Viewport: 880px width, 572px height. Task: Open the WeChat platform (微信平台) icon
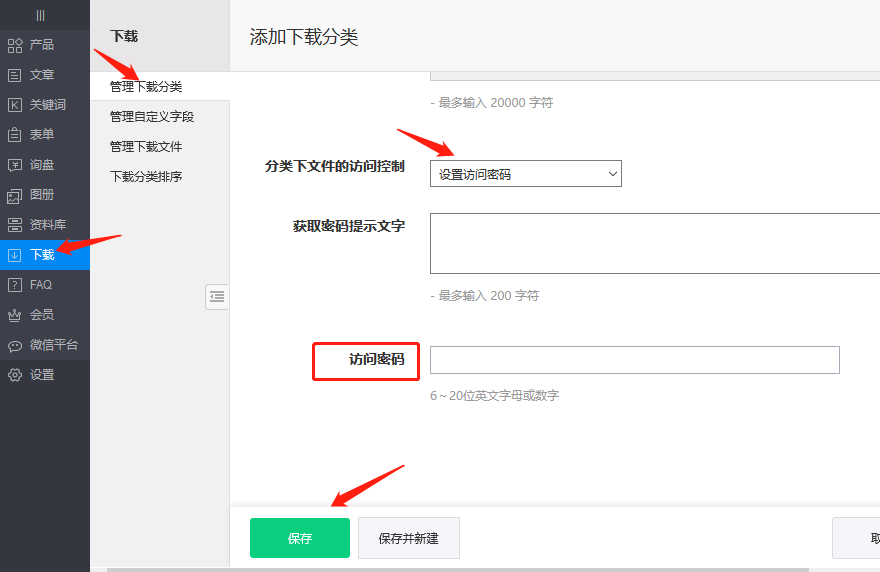pyautogui.click(x=15, y=345)
